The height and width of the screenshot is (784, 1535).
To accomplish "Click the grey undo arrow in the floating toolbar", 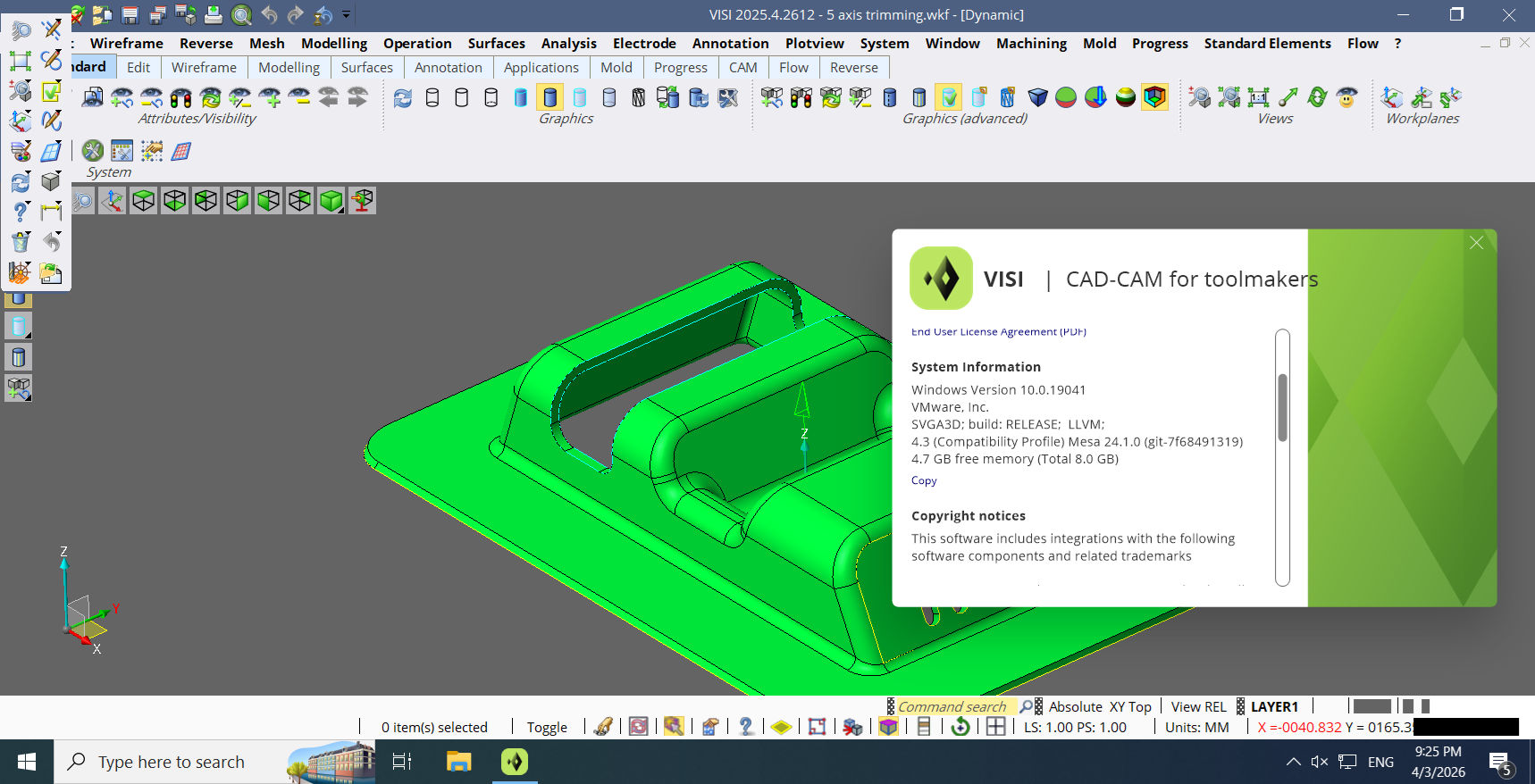I will coord(52,242).
